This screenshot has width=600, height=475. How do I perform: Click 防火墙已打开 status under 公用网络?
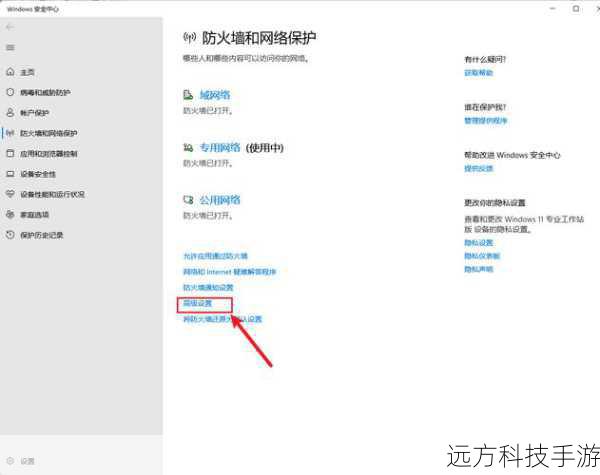[x=208, y=215]
